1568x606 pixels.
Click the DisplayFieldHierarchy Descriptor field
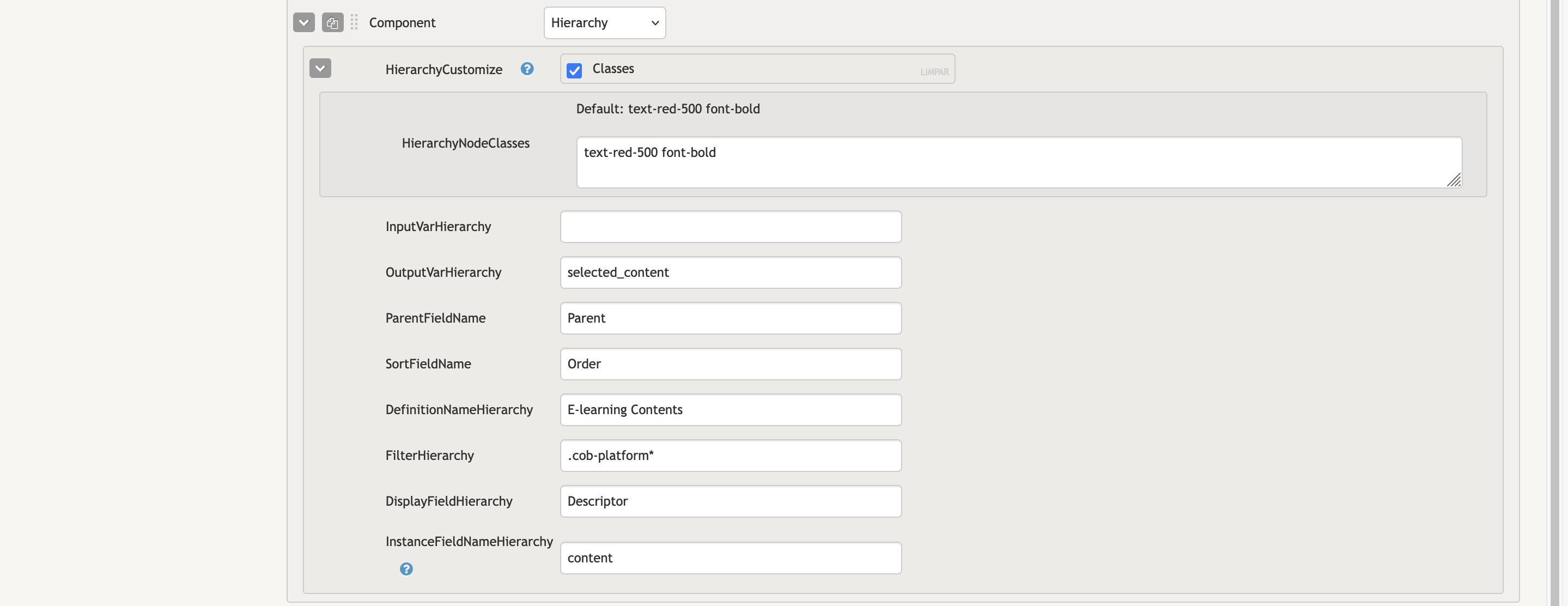click(731, 501)
